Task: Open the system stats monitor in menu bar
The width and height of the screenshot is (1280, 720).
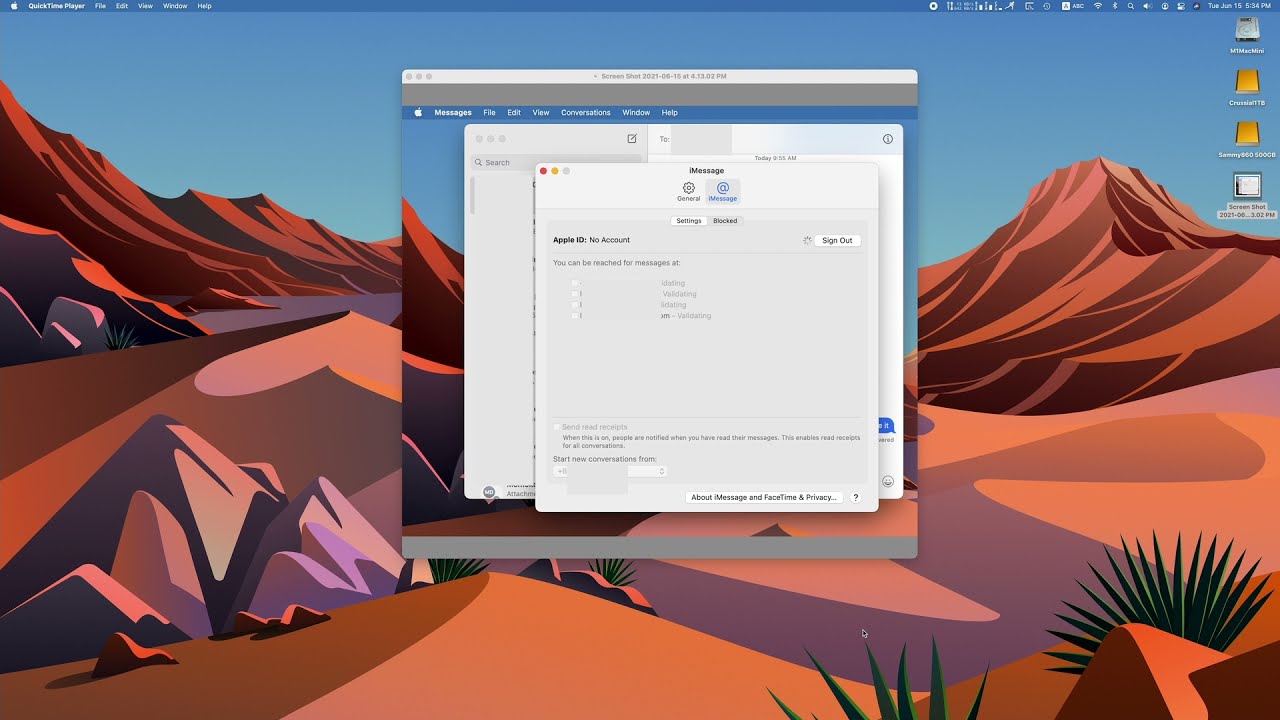Action: tap(974, 6)
